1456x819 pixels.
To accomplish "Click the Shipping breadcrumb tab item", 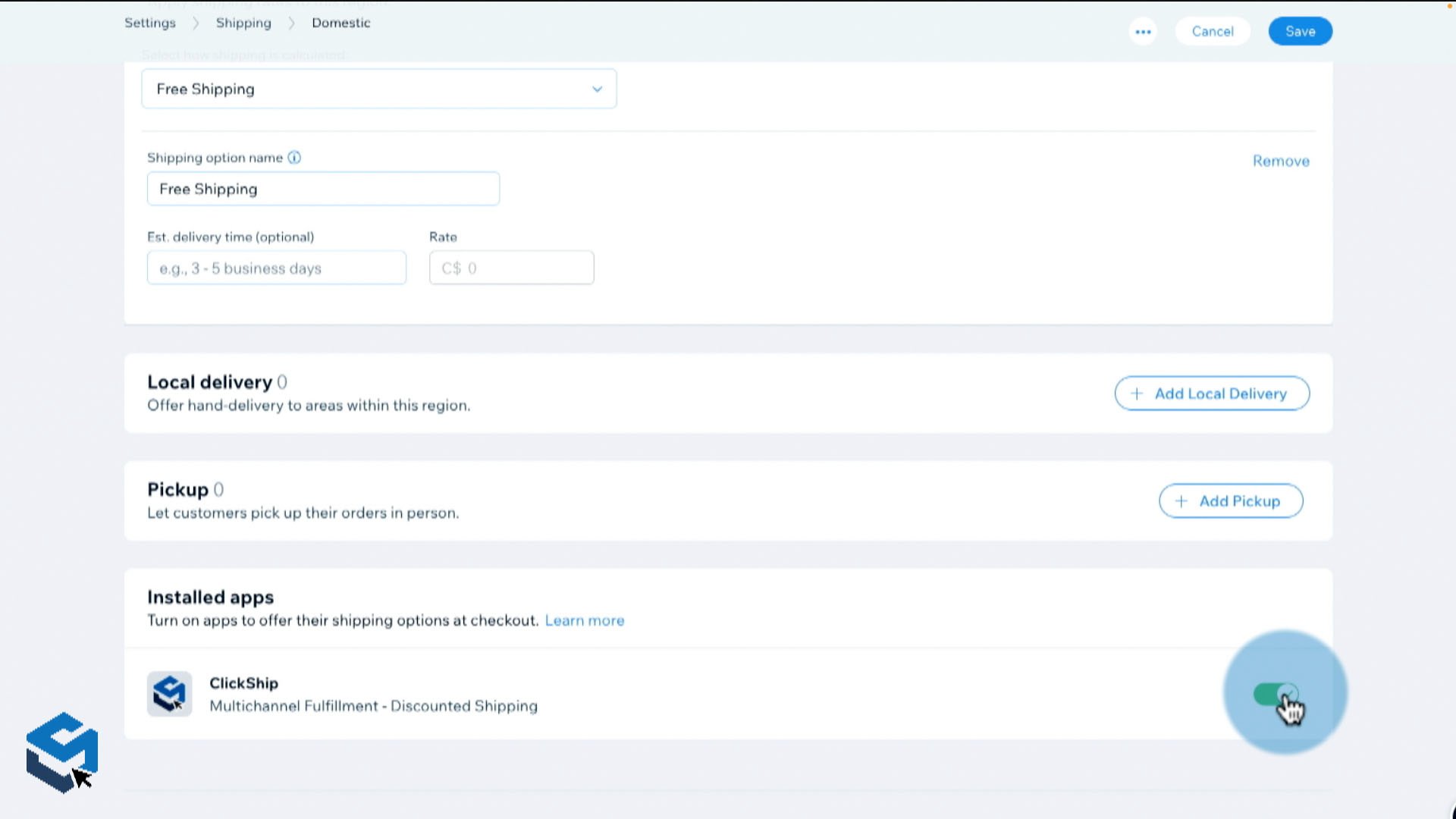I will (243, 22).
